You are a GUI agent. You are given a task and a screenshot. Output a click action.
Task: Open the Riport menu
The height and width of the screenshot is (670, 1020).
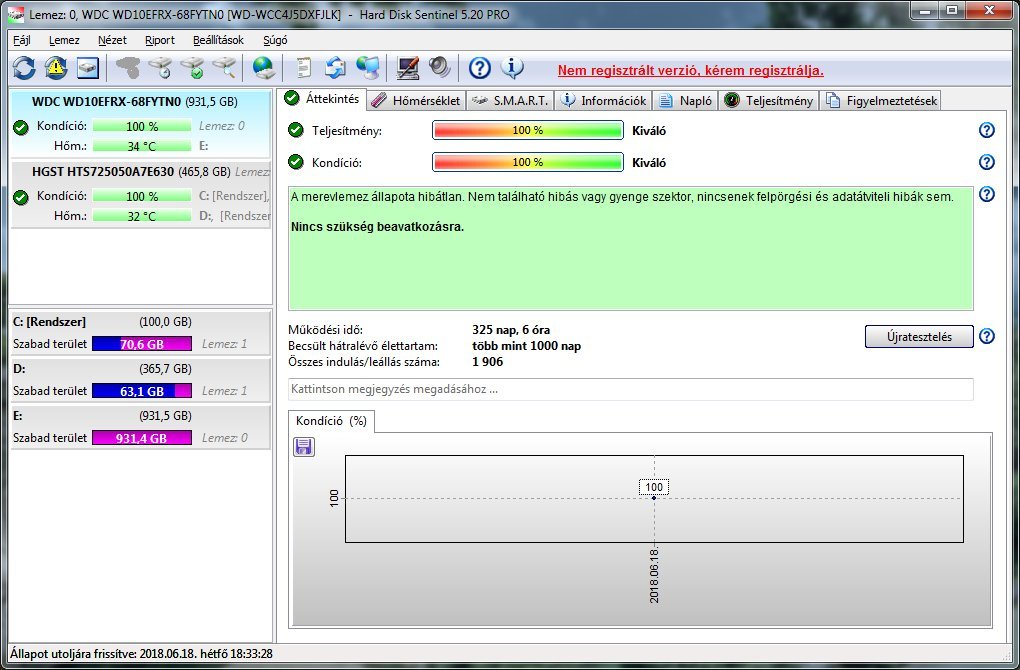point(160,40)
